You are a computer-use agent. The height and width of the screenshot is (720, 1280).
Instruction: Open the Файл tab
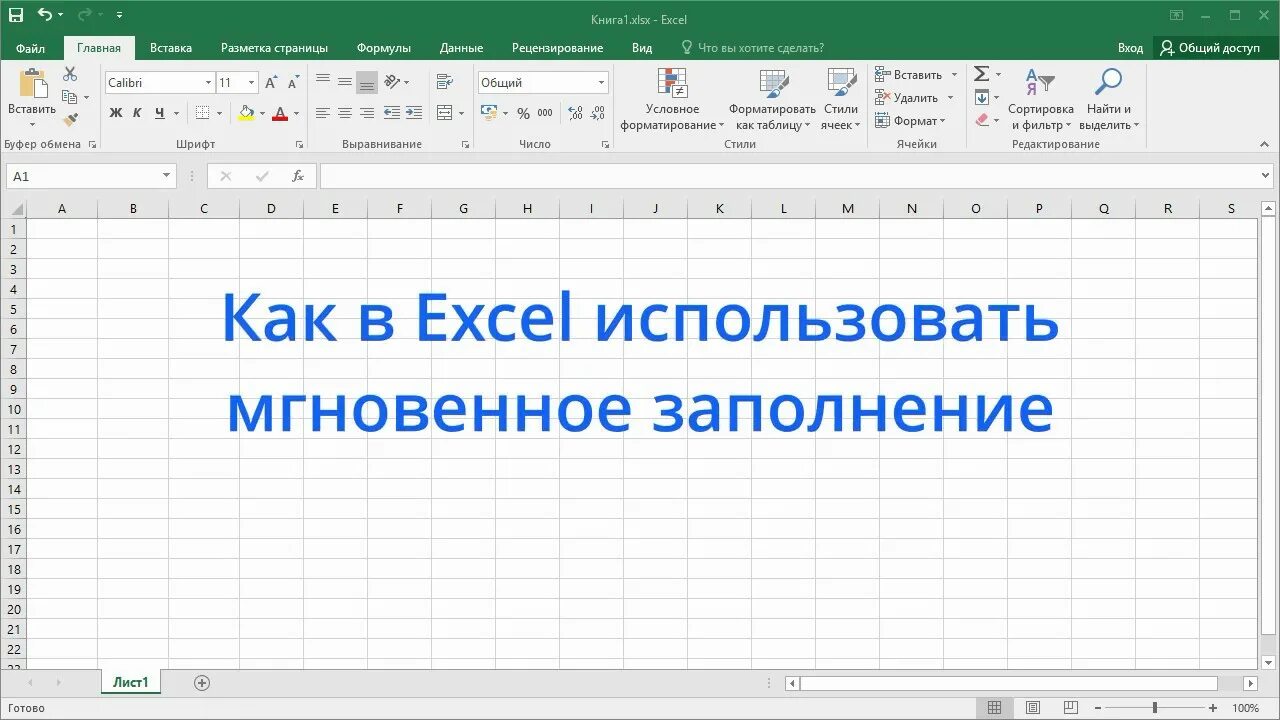(30, 48)
